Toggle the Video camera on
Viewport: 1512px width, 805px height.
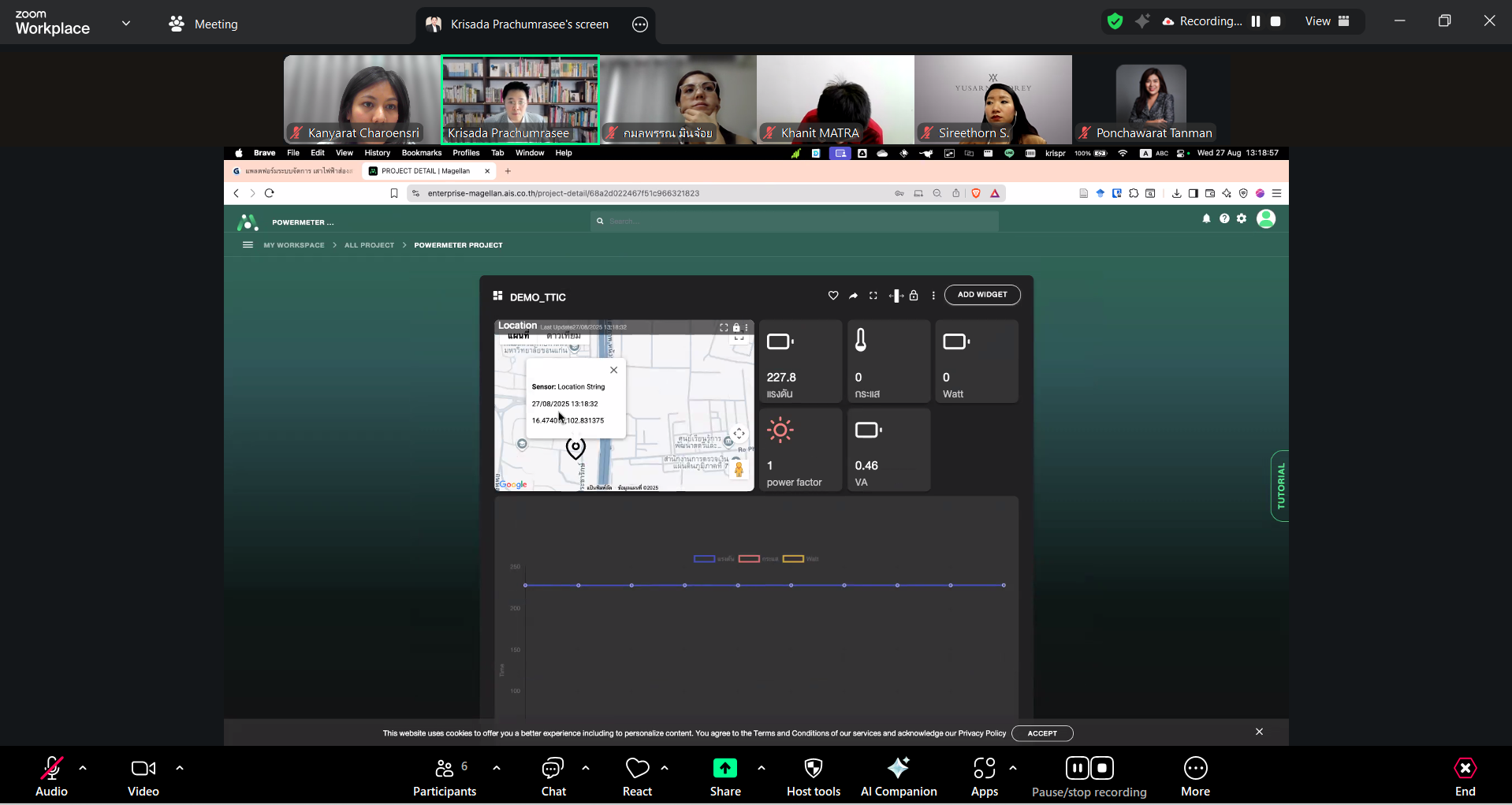143,777
